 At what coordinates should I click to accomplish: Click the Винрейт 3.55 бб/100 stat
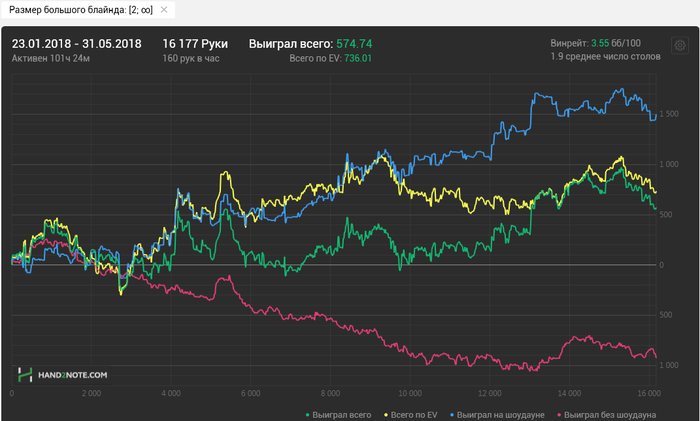595,44
